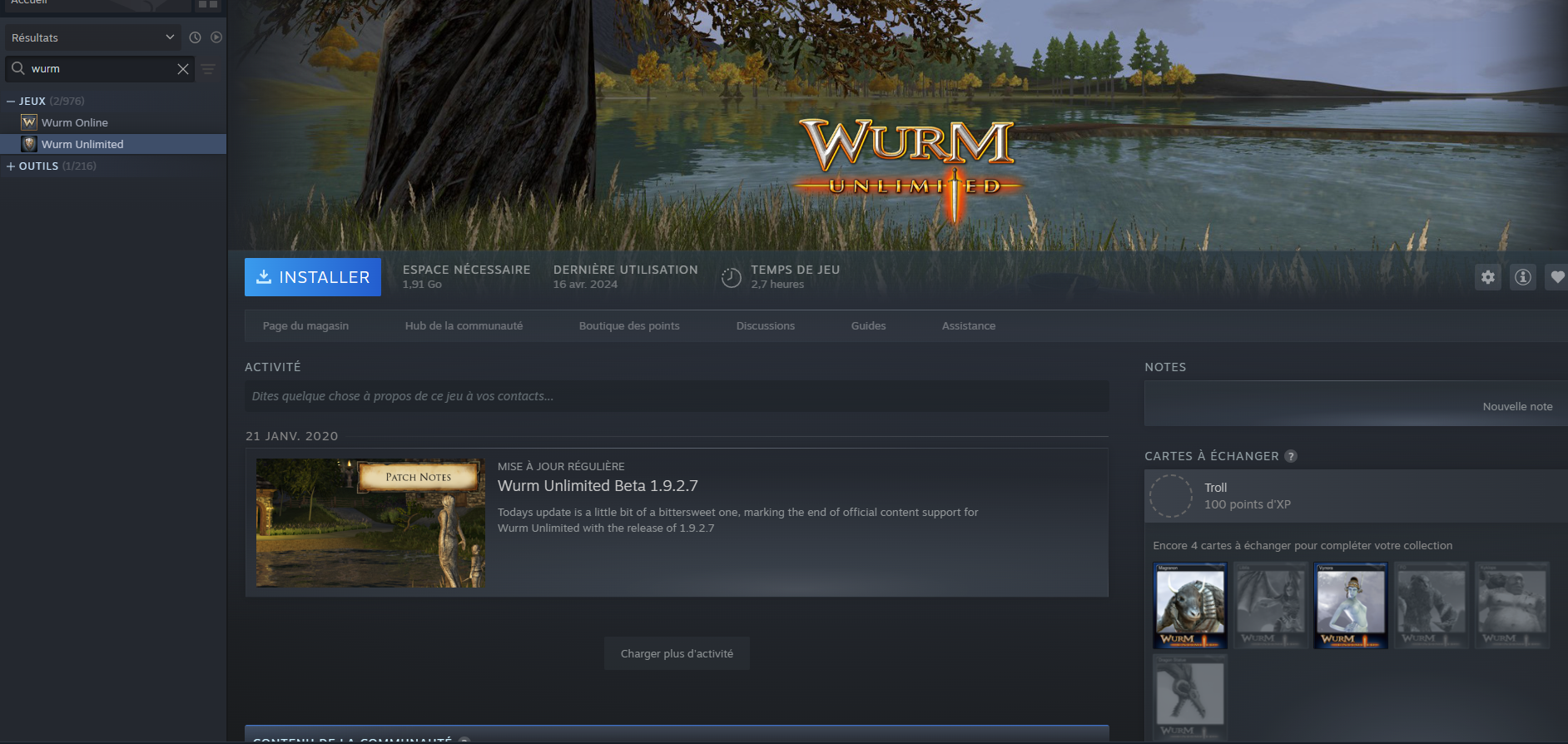Click the TEMPS DE JEU 2,7 heures text
Viewport: 1568px width, 744px height.
(795, 276)
